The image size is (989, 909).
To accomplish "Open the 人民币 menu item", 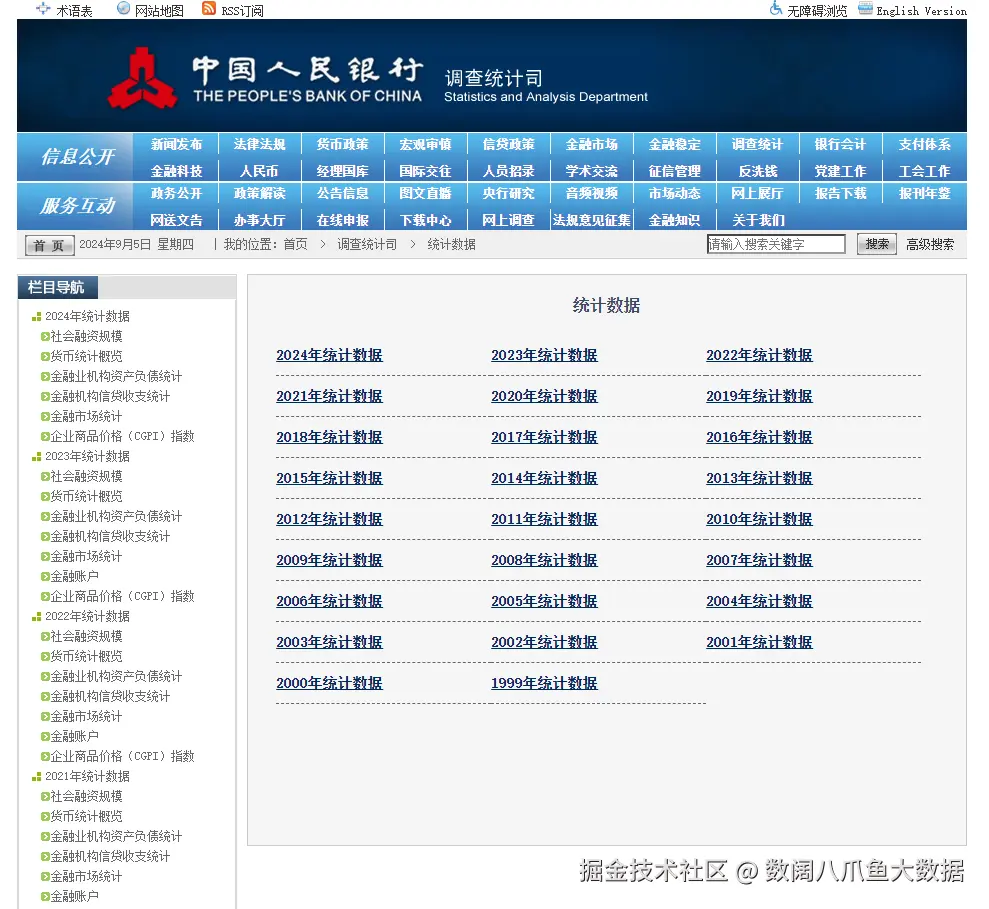I will 259,172.
